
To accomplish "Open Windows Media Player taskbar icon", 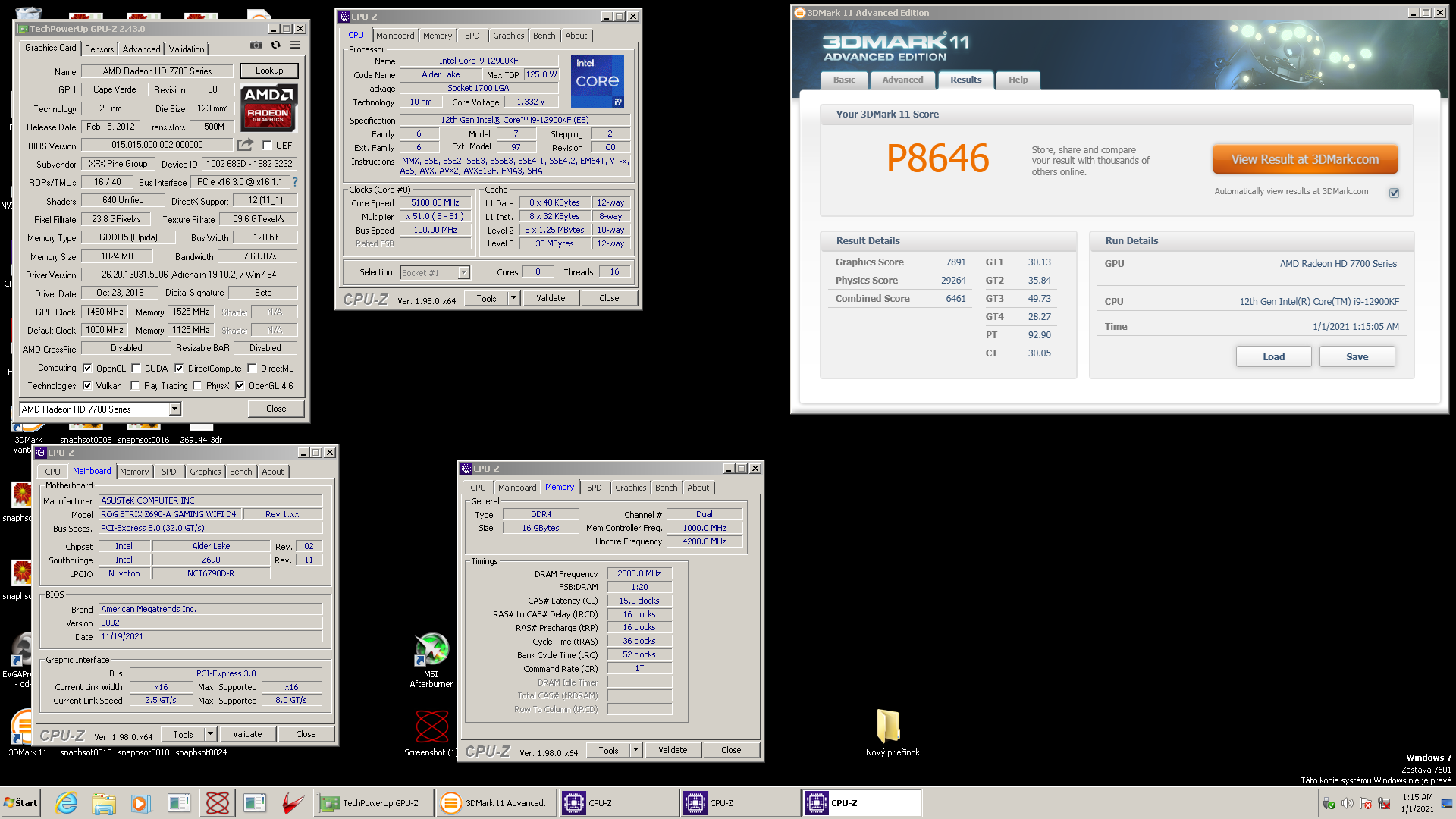I will [x=141, y=803].
